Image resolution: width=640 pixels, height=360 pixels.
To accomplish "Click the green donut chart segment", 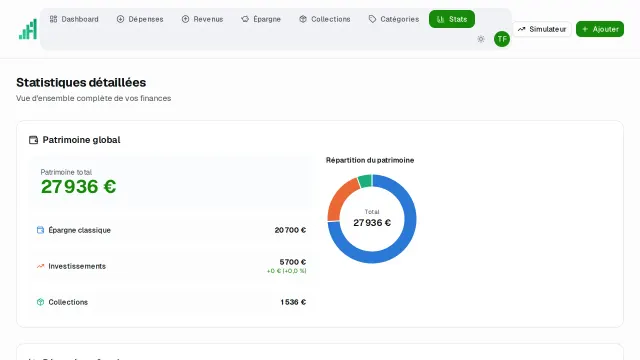I will [365, 181].
